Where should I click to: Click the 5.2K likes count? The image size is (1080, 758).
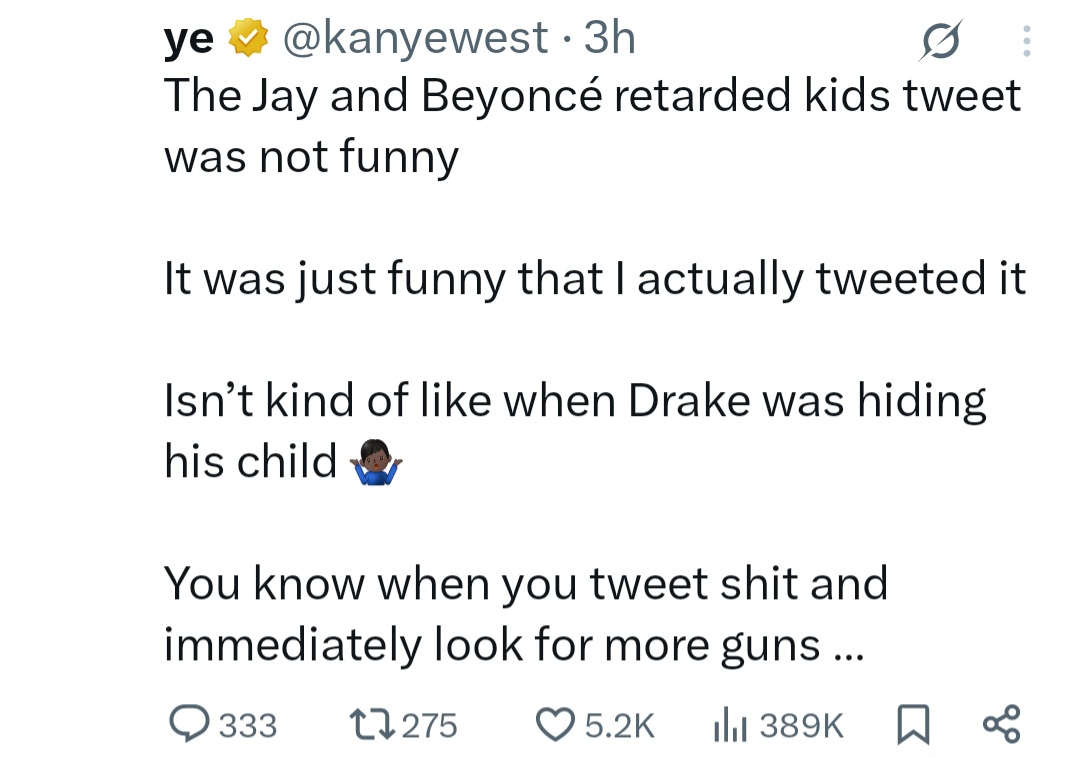pyautogui.click(x=619, y=725)
